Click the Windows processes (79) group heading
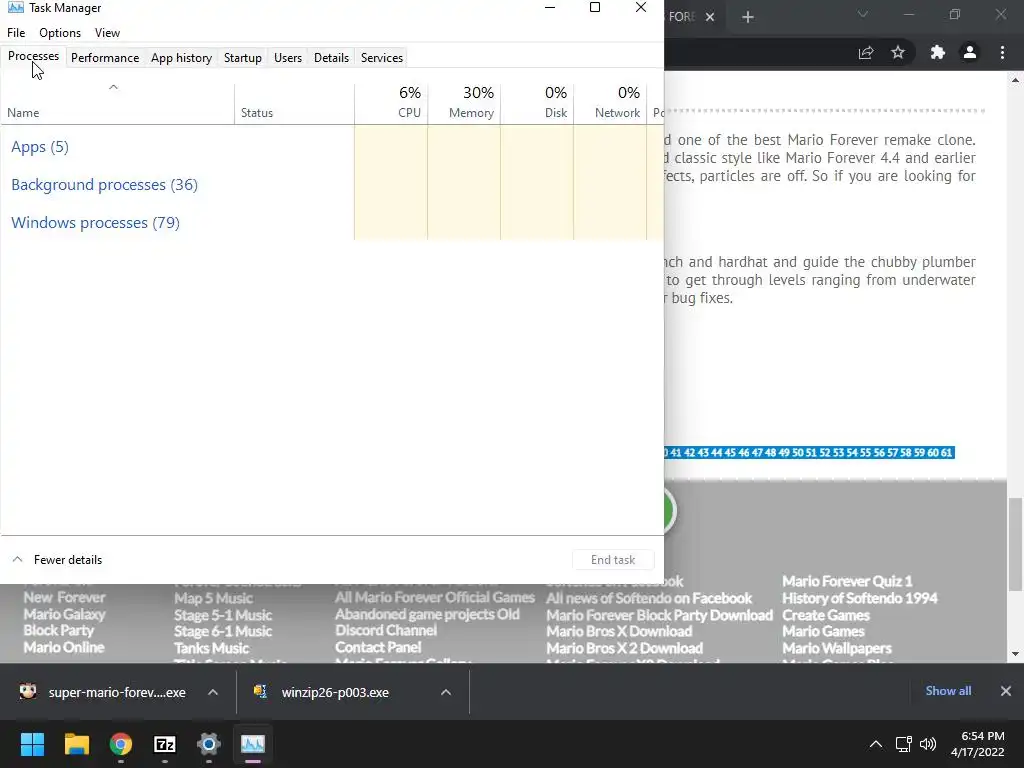Screen dimensions: 1024x768 (95, 223)
